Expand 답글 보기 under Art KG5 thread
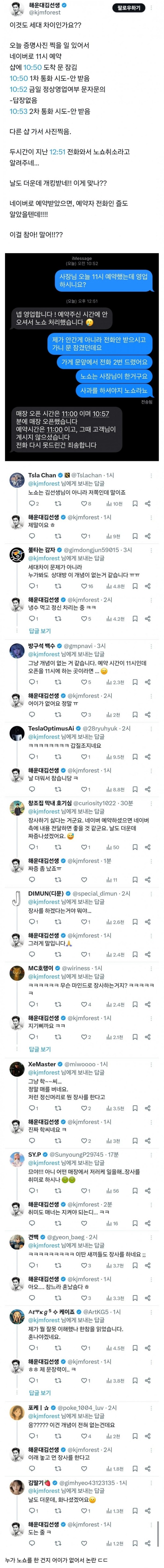Image resolution: width=164 pixels, height=1568 pixels. pyautogui.click(x=40, y=1393)
